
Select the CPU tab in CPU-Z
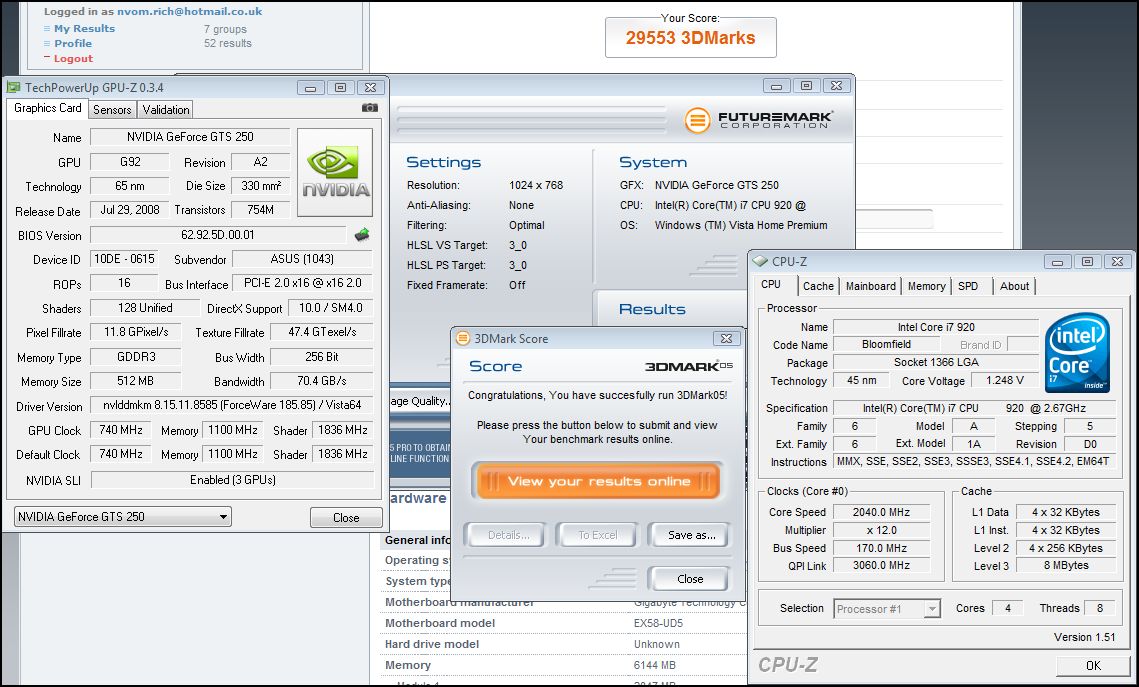[x=771, y=285]
